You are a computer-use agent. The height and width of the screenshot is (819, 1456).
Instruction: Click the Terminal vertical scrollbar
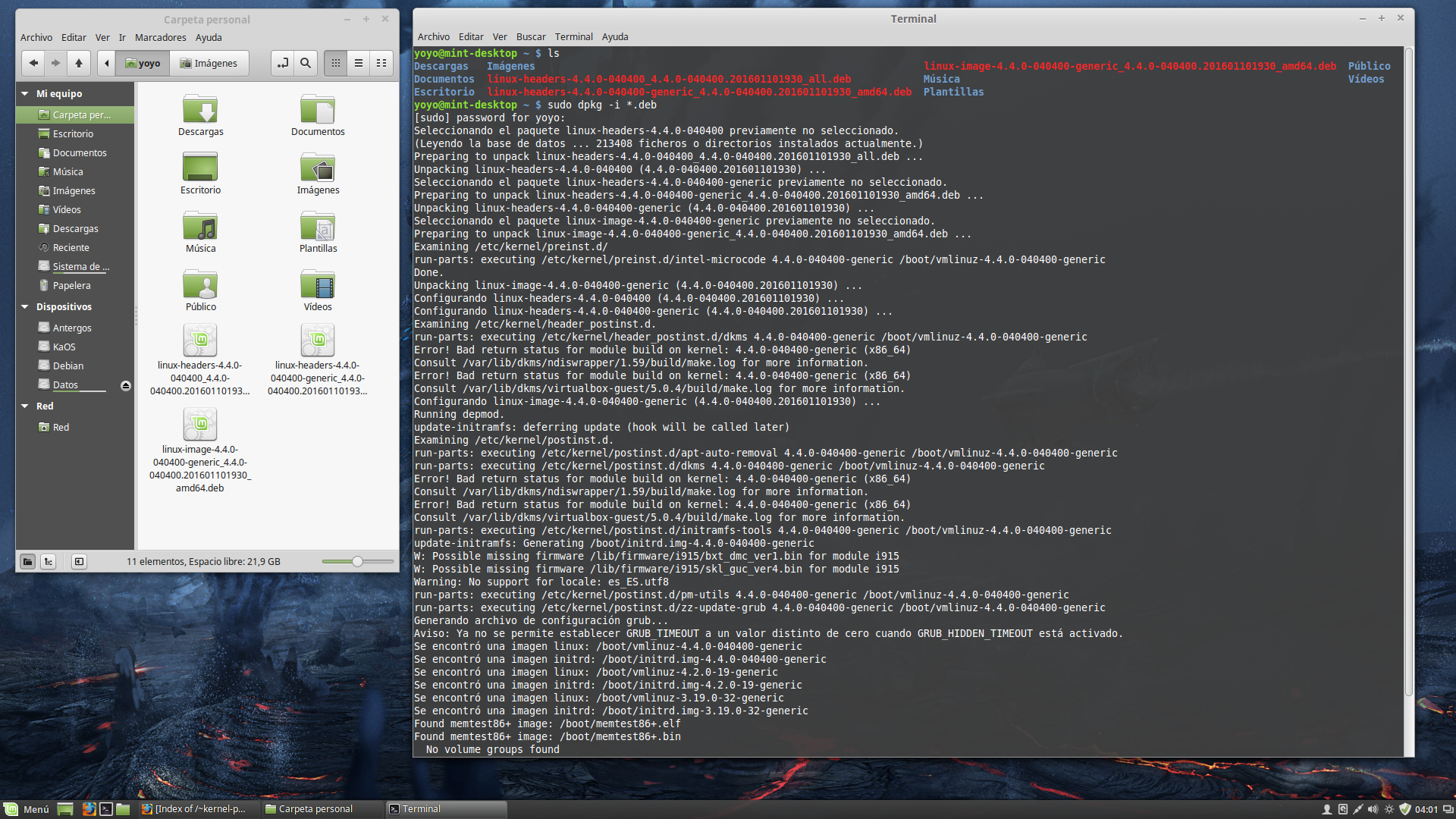1409,372
